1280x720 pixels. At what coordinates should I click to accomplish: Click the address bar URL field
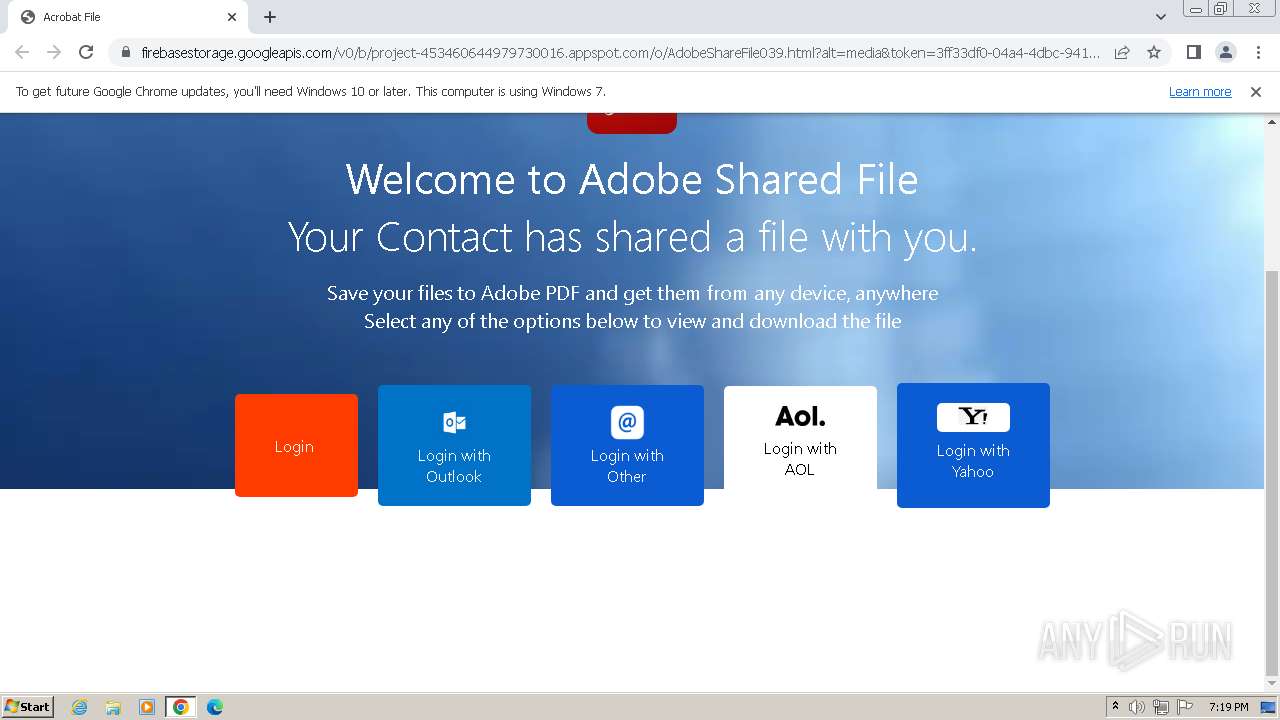point(620,52)
